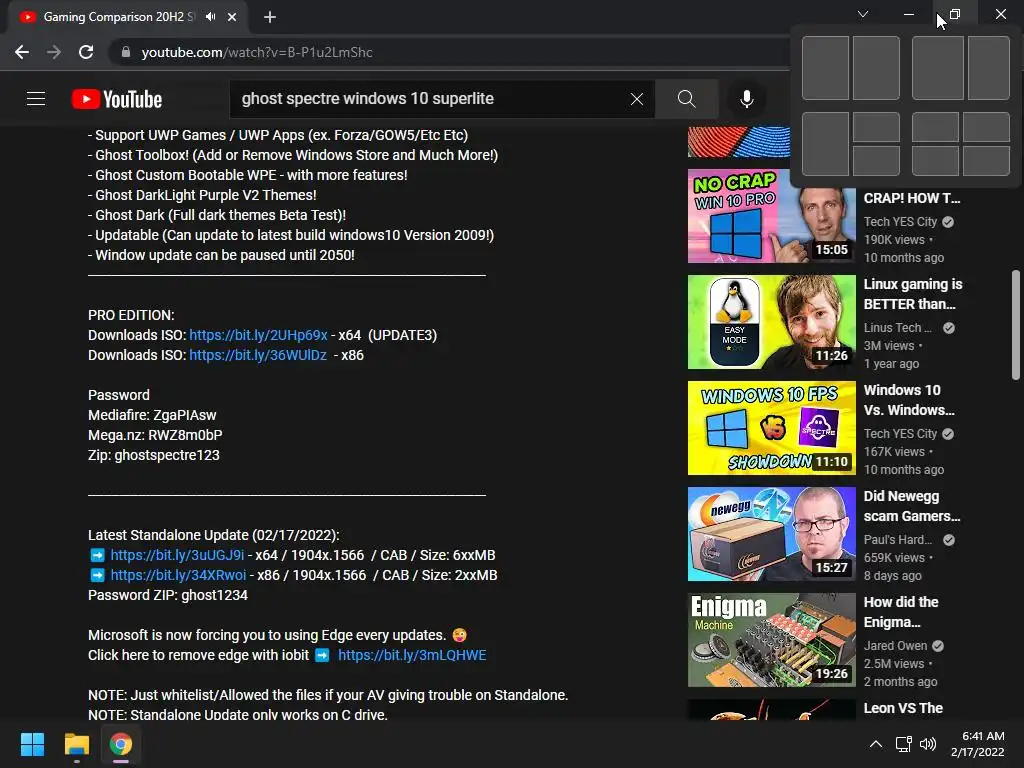The image size is (1024, 768).
Task: Click the Chrome taskbar icon
Action: 121,744
